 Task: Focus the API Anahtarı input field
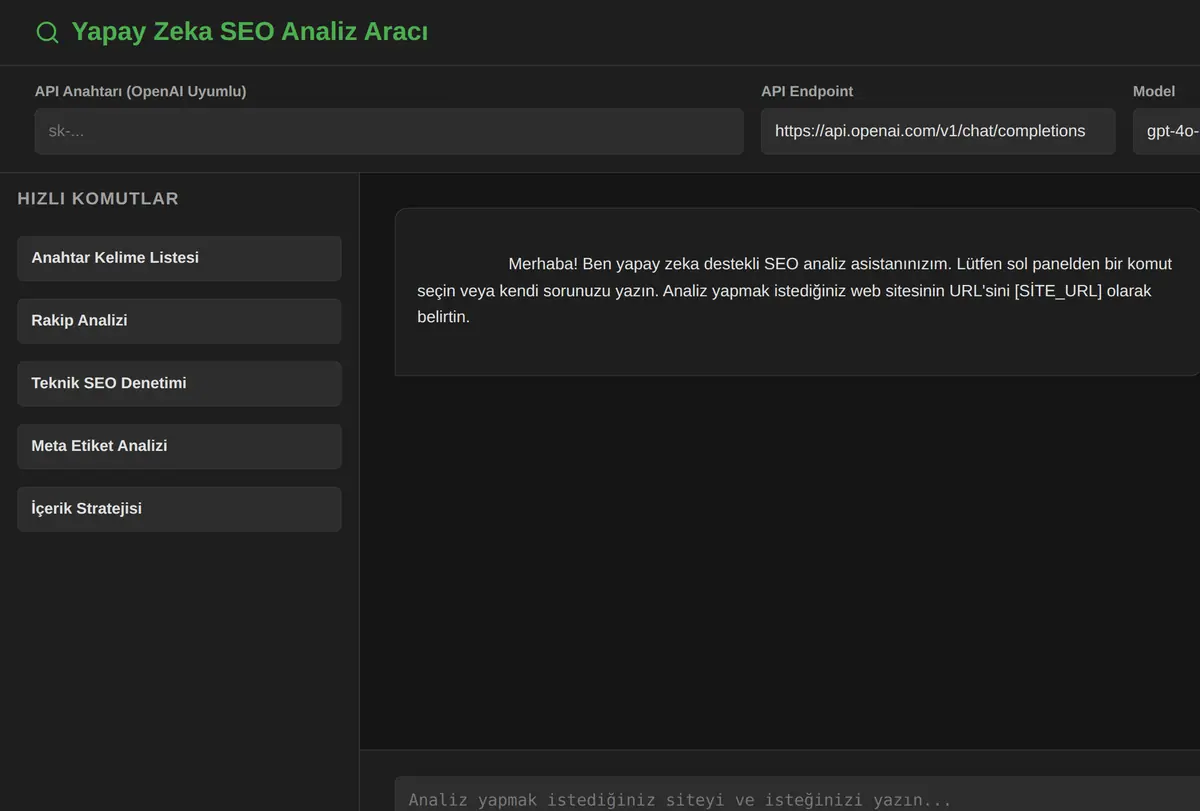tap(389, 131)
